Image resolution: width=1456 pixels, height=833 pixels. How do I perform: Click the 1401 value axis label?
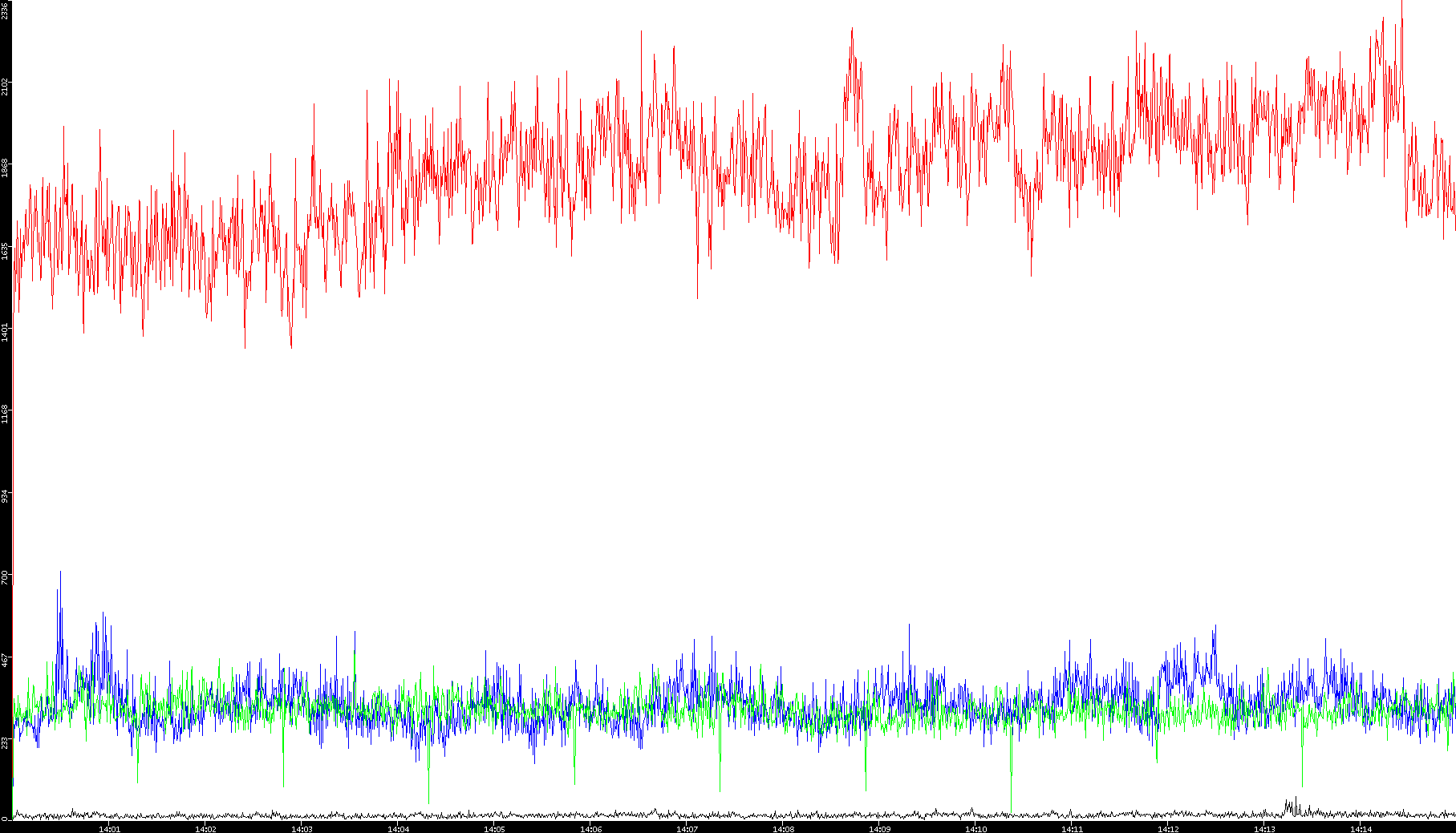5,332
